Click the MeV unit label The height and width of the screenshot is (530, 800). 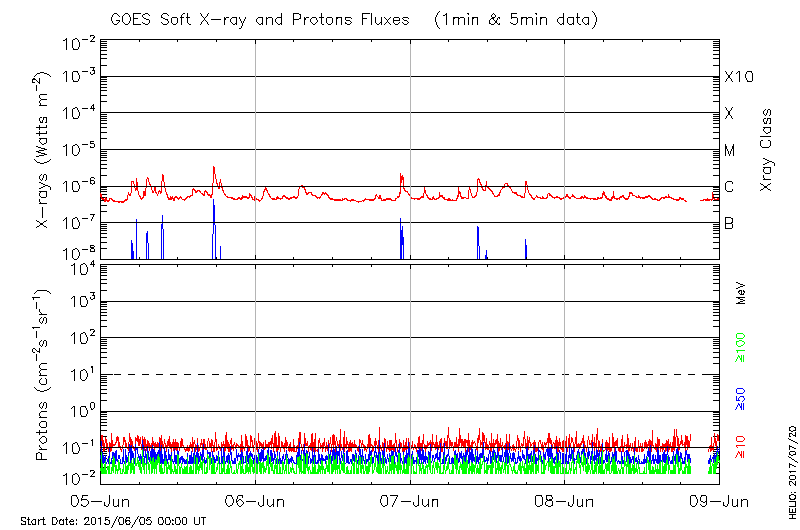[741, 294]
